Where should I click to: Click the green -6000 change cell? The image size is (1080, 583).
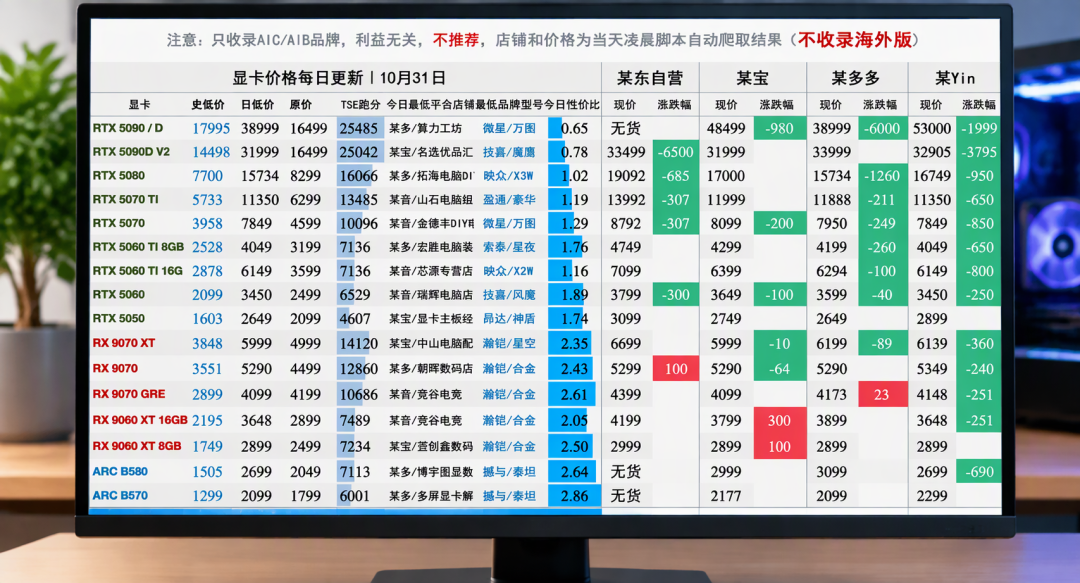coord(882,128)
